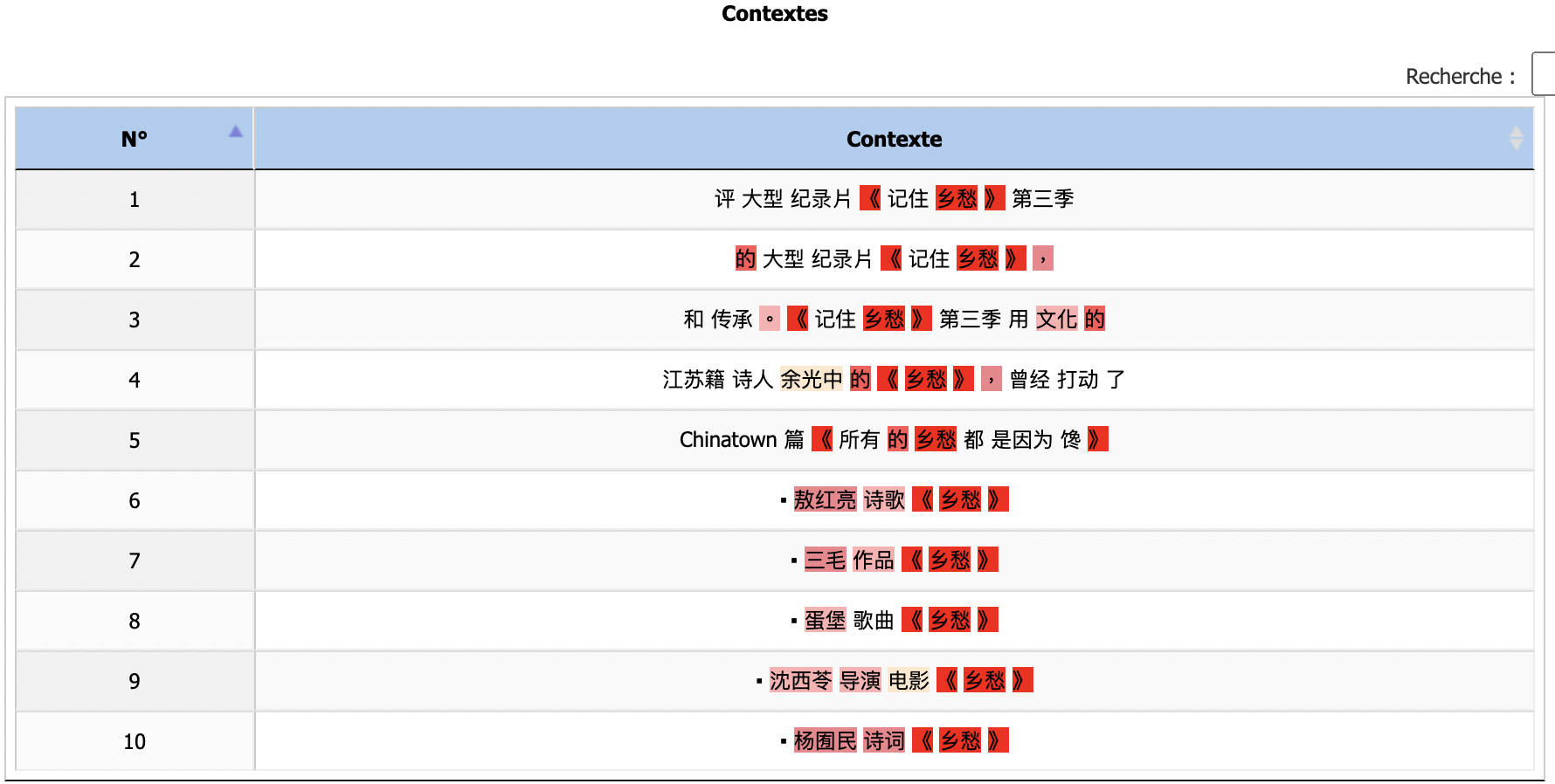This screenshot has height=784, width=1555.
Task: Click highlighted 杨囿民 in row 10
Action: 825,740
